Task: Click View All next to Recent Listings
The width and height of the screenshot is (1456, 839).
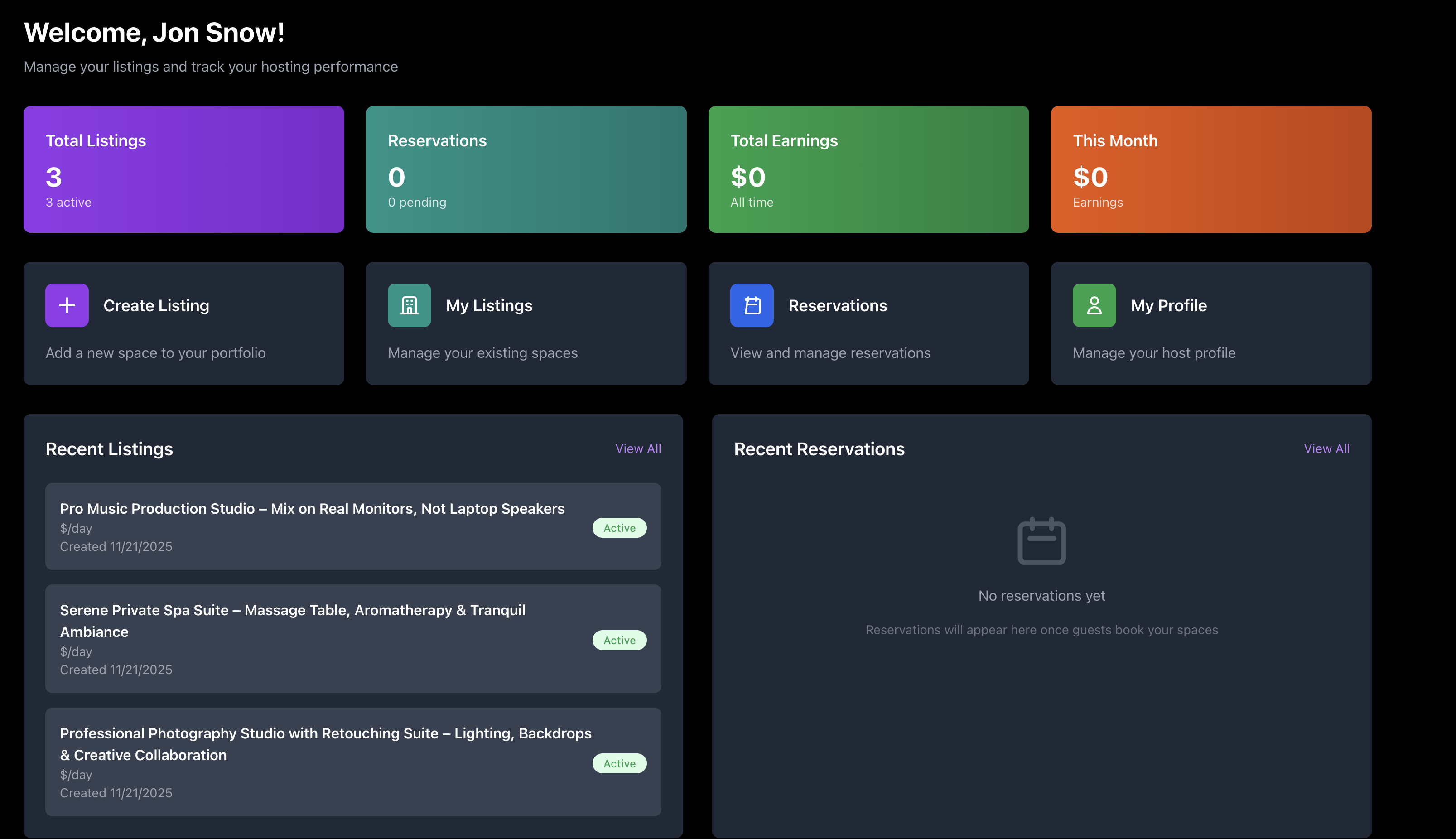Action: 638,448
